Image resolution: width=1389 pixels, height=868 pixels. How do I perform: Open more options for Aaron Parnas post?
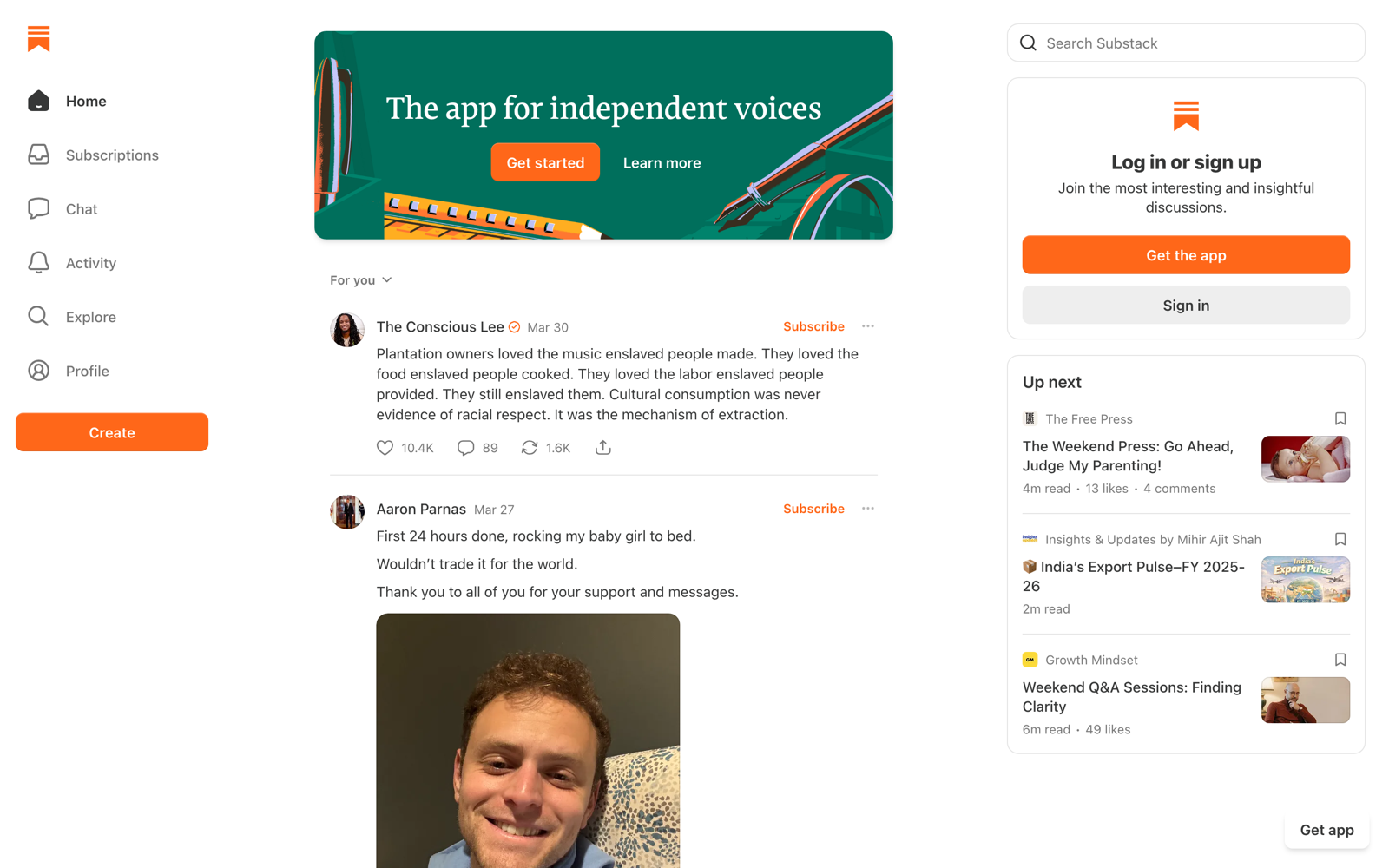click(868, 509)
